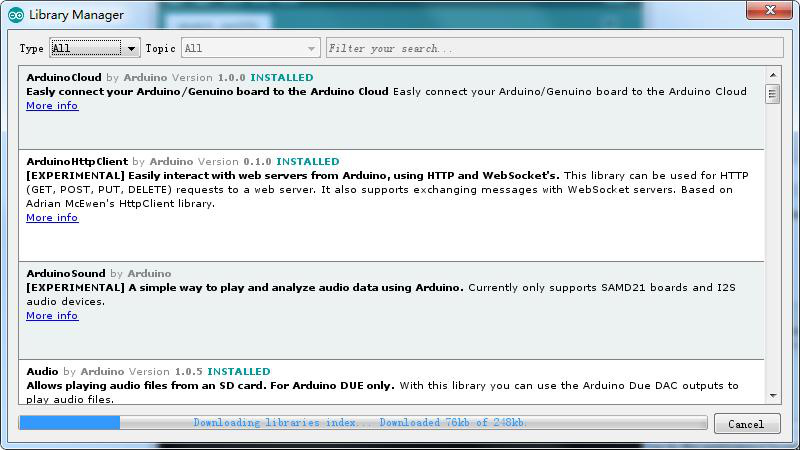Click the Type label
800x450 pixels.
click(32, 48)
